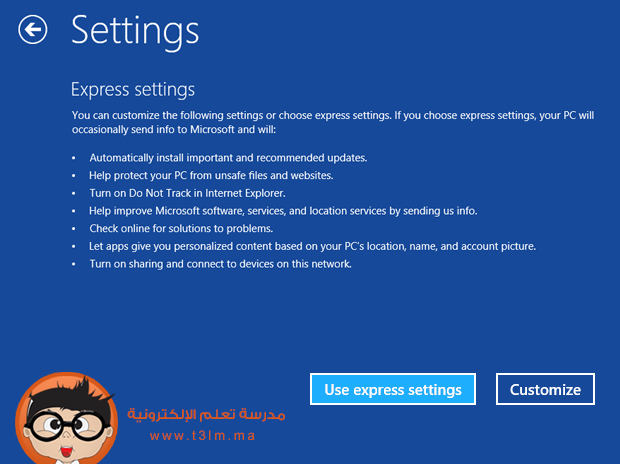
Task: Click the mascot's black round glasses
Action: (x=66, y=426)
